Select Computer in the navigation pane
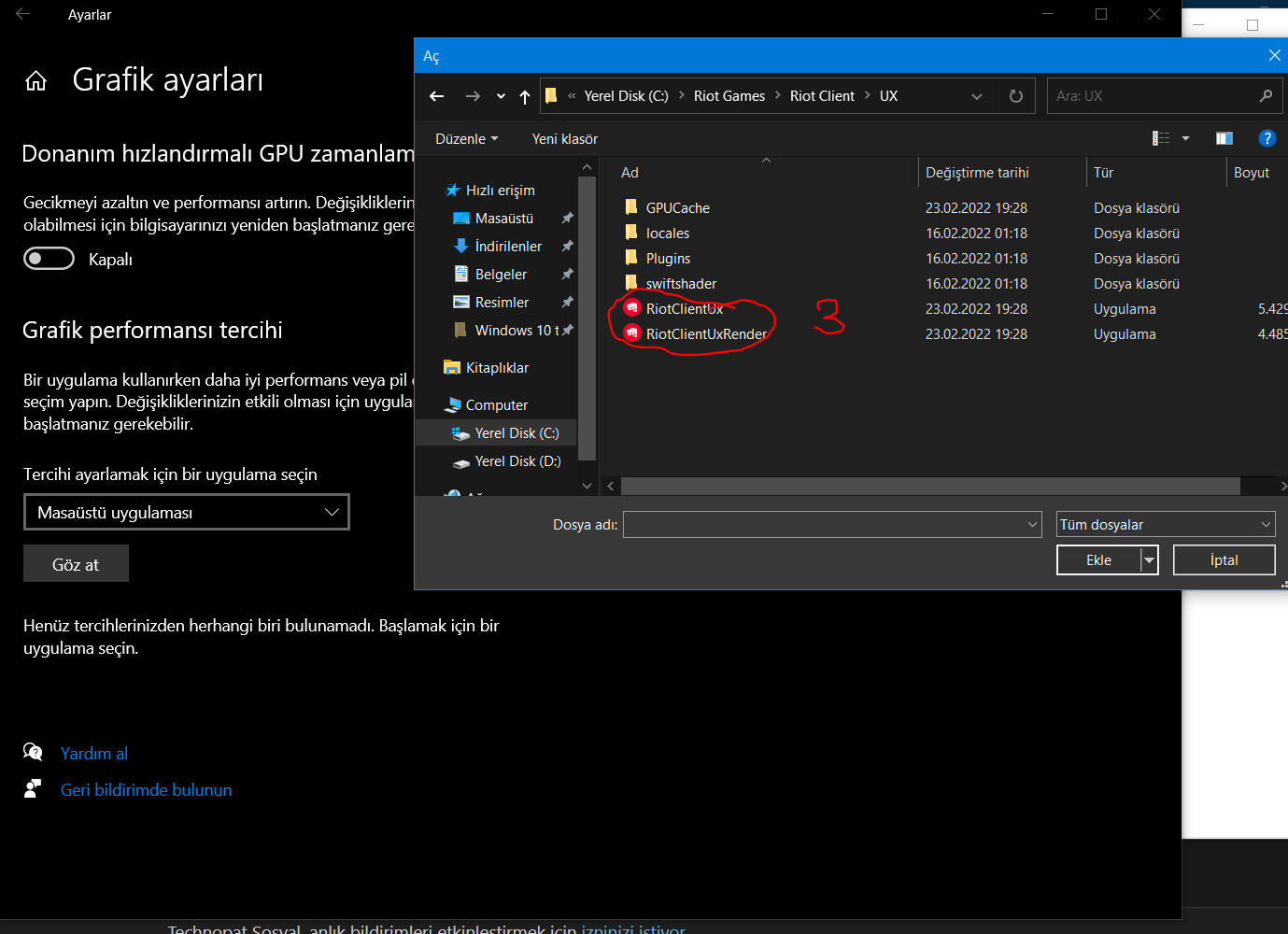The width and height of the screenshot is (1288, 934). [497, 405]
